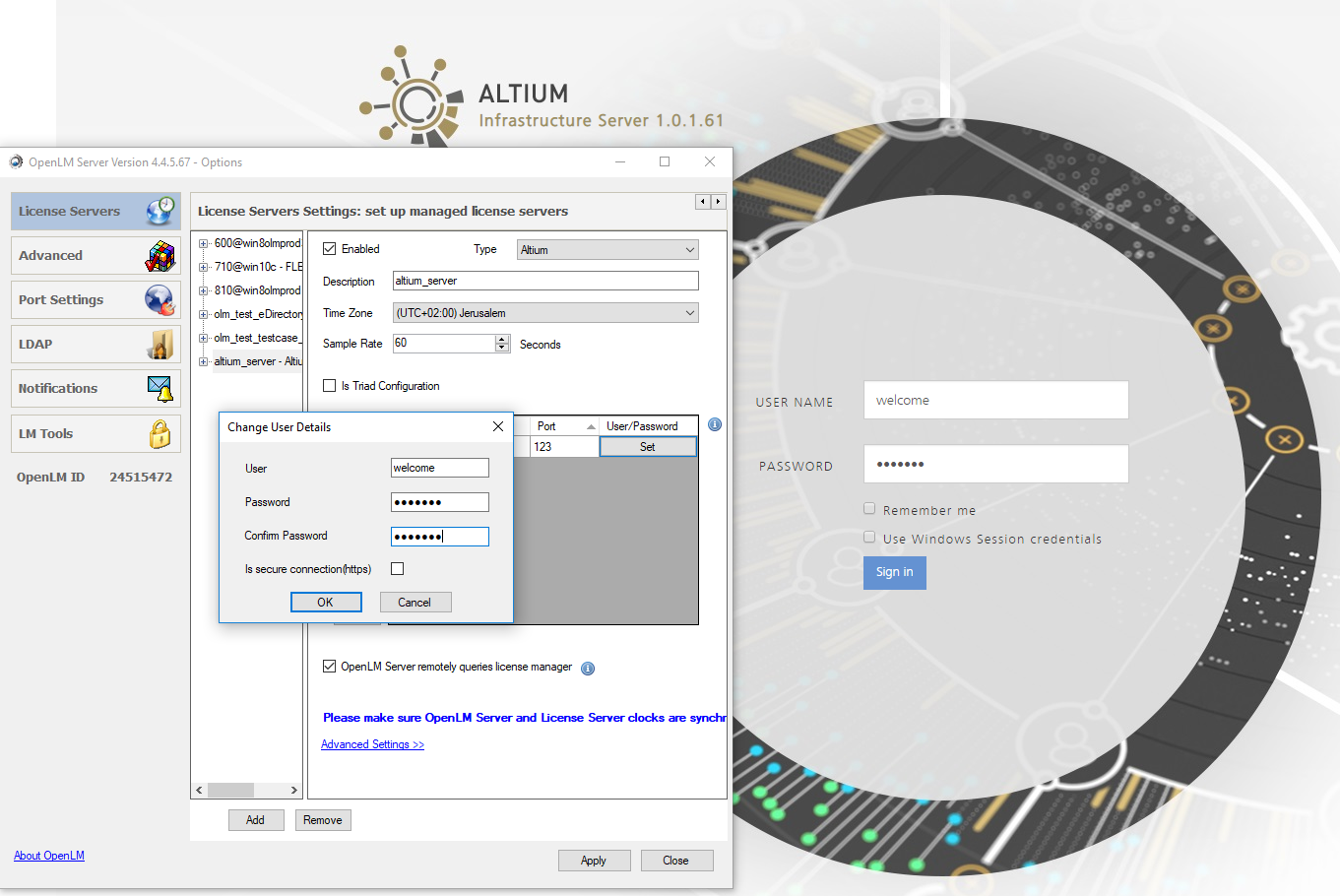Click info icon next to User/Password column
The image size is (1340, 896).
715,424
